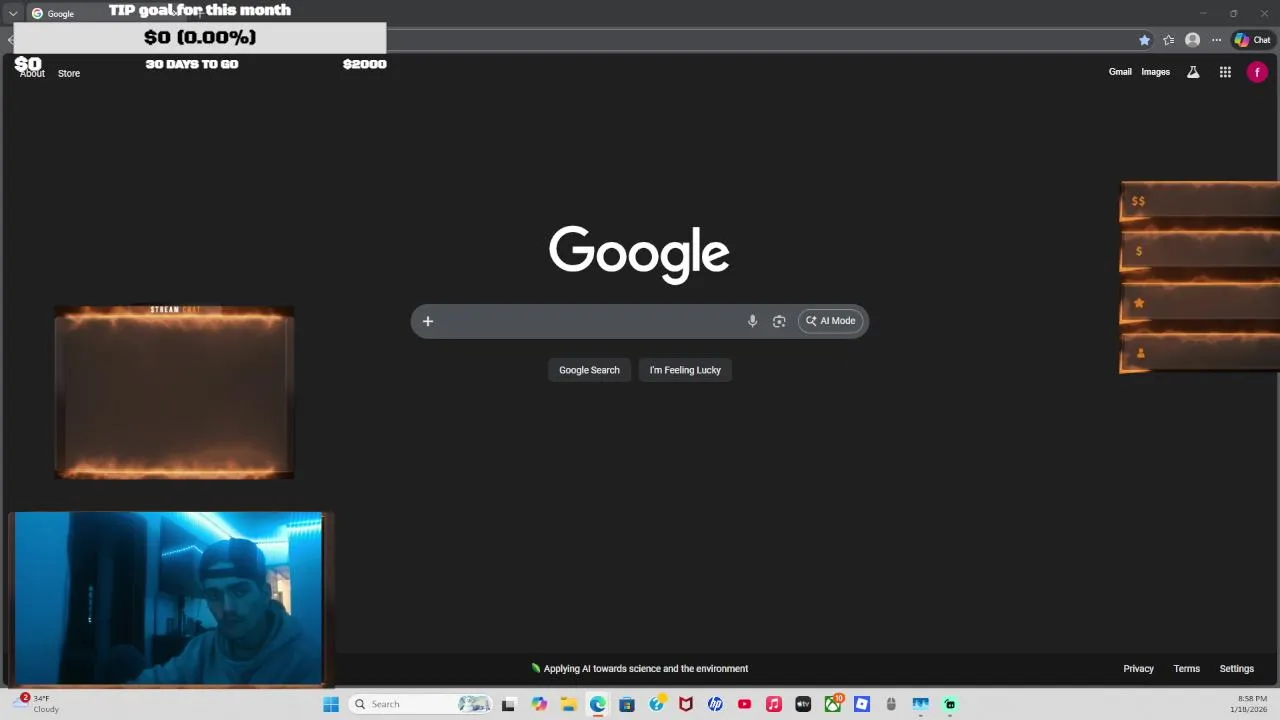Open Search Labs flask icon
Image resolution: width=1280 pixels, height=720 pixels.
(x=1193, y=72)
